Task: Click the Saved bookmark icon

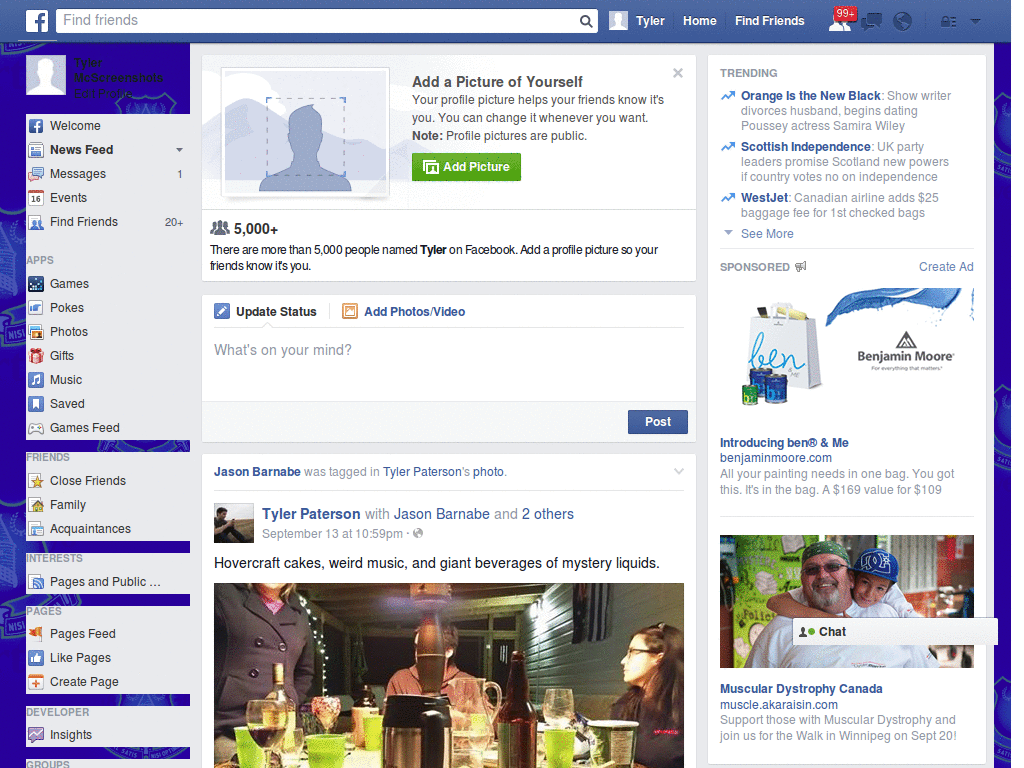Action: (x=36, y=404)
